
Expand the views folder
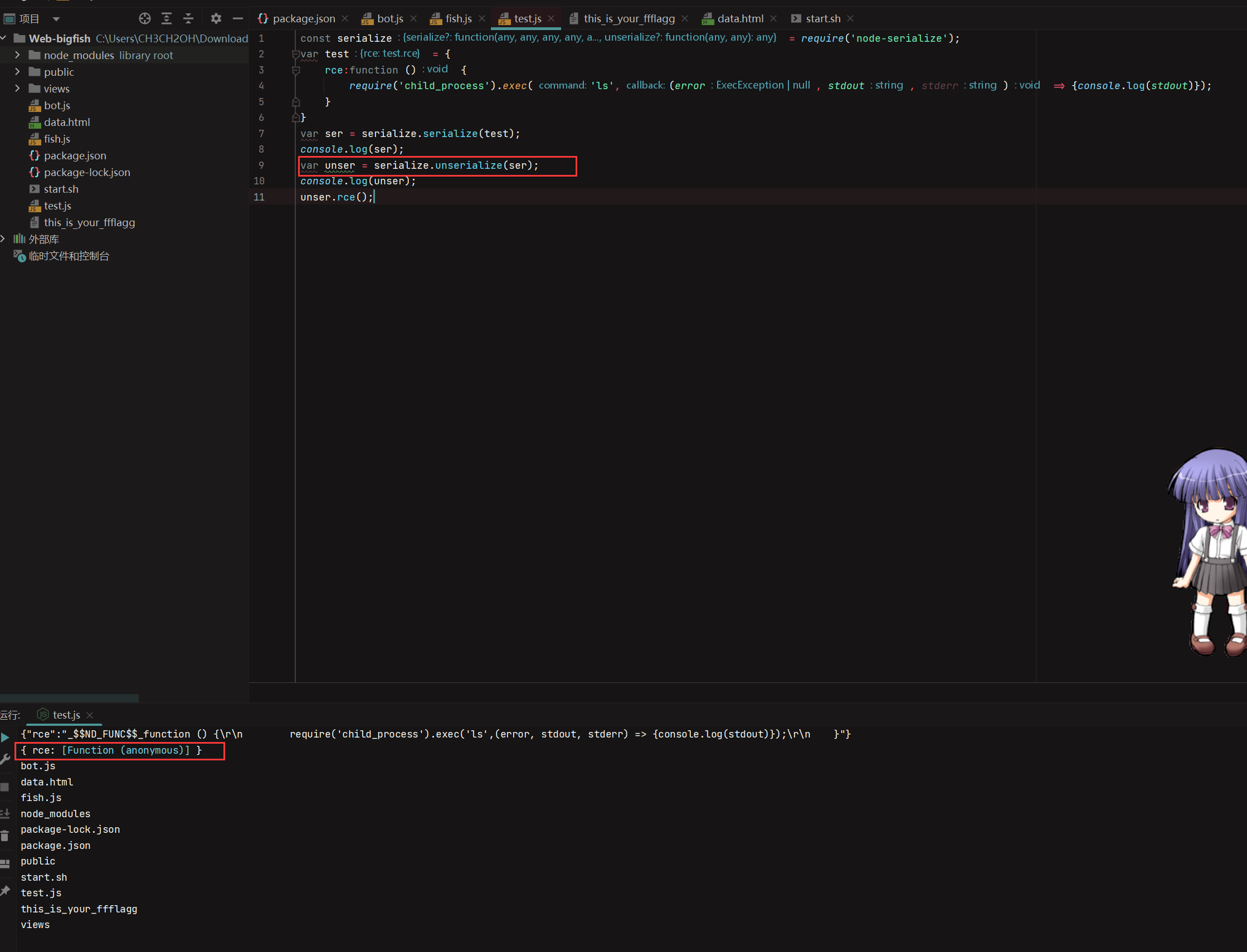[18, 89]
